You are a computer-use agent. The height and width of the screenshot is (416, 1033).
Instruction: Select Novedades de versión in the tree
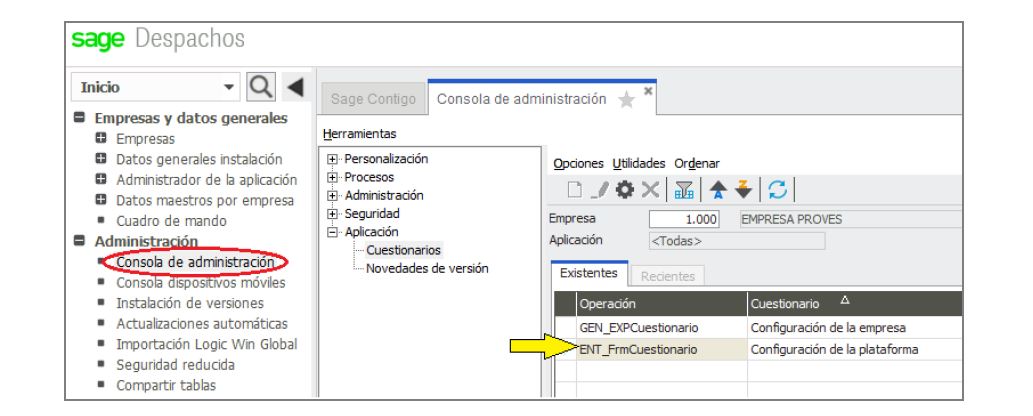[x=427, y=268]
